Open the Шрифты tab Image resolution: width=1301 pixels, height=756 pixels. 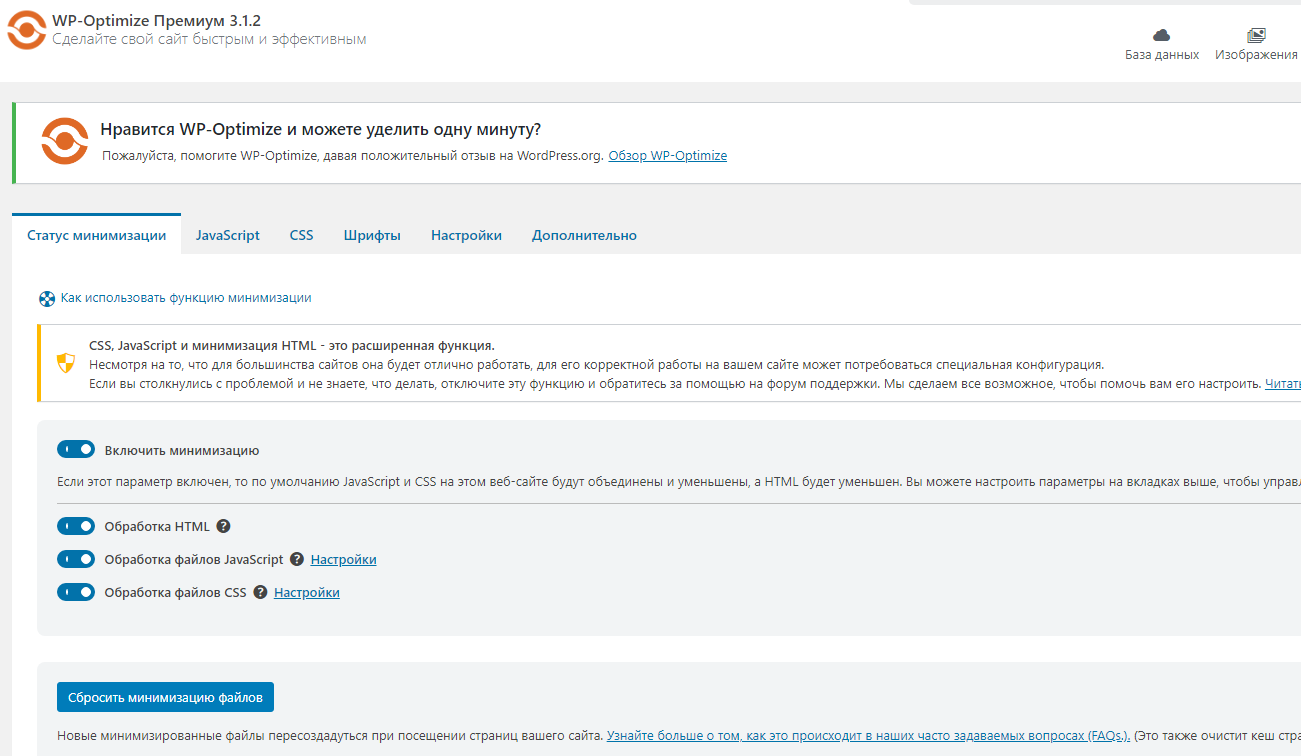(x=372, y=235)
